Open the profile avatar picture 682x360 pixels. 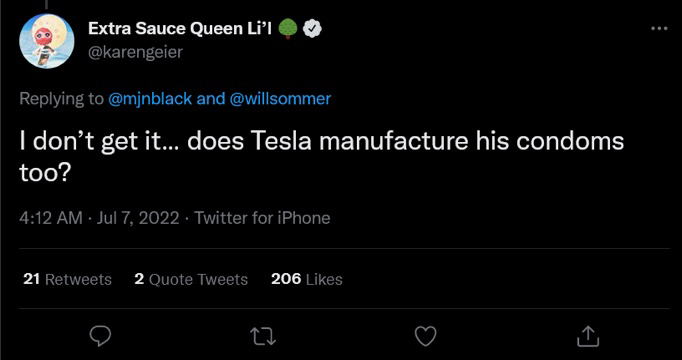point(47,41)
